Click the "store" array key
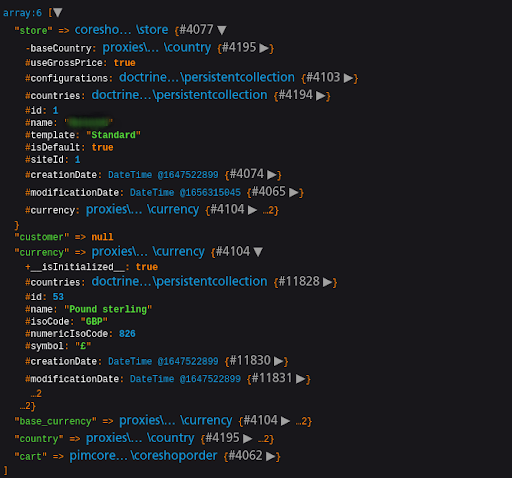This screenshot has width=512, height=478. point(33,31)
